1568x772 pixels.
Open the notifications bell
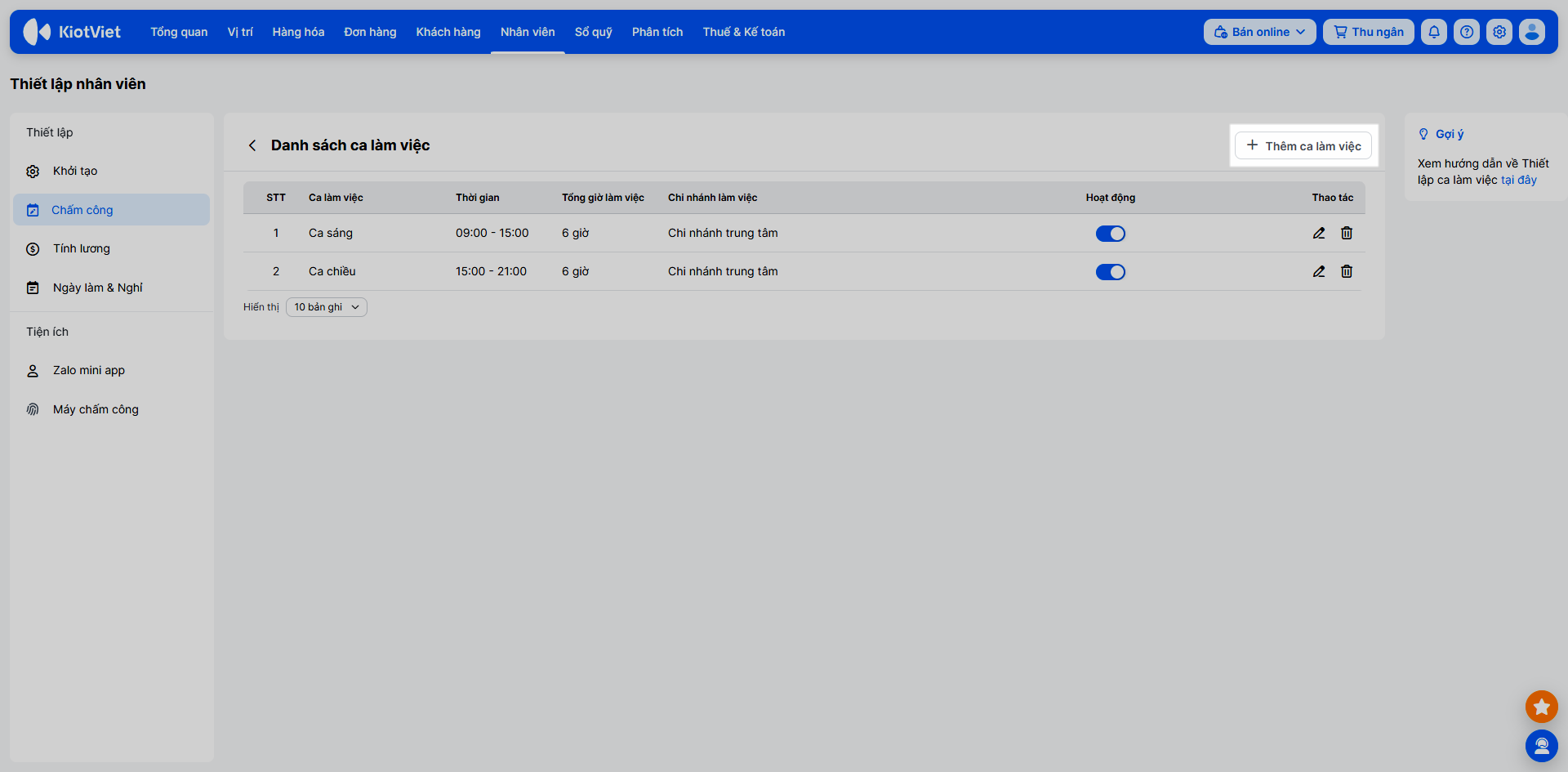click(x=1434, y=32)
